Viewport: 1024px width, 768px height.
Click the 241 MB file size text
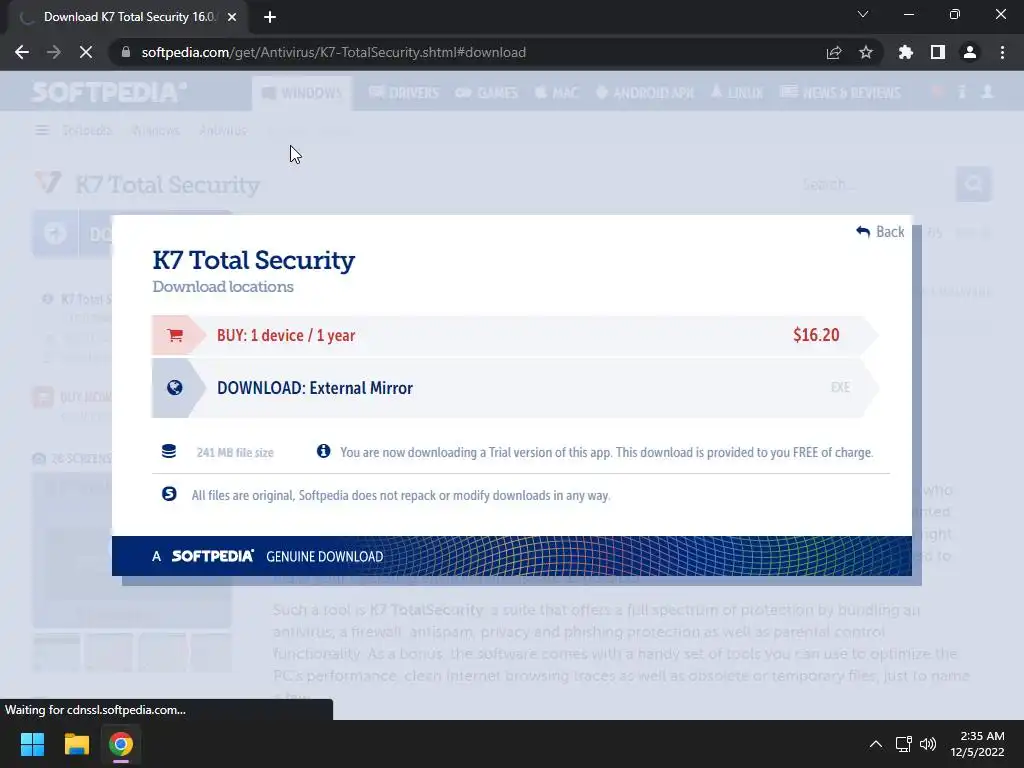coord(235,453)
